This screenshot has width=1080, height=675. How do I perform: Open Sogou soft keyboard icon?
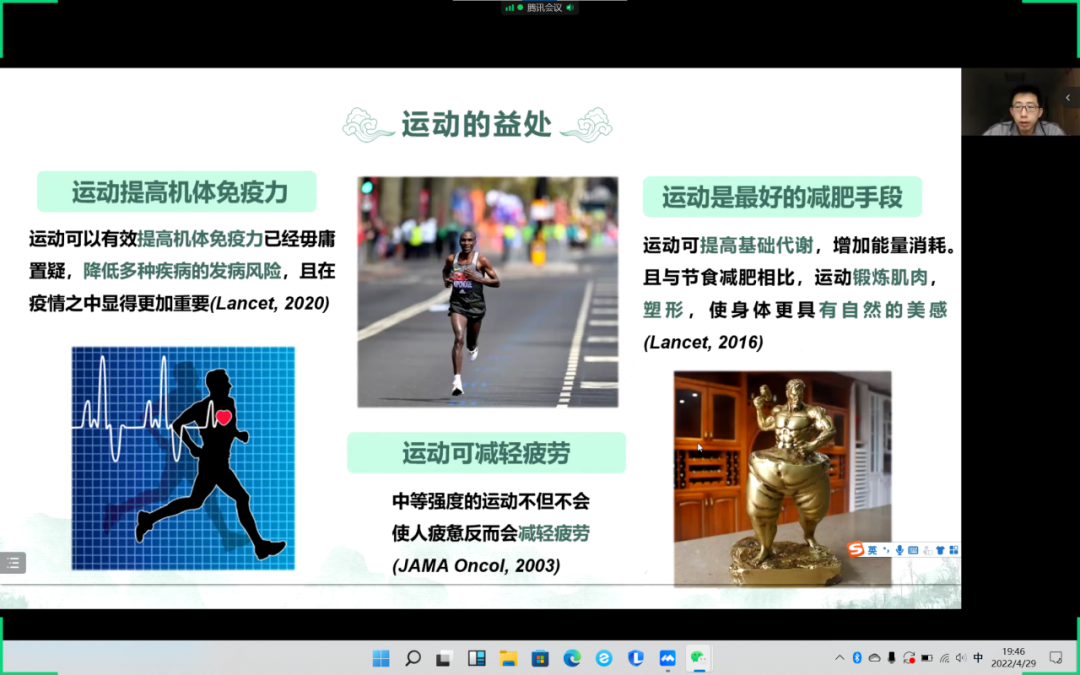tap(913, 550)
